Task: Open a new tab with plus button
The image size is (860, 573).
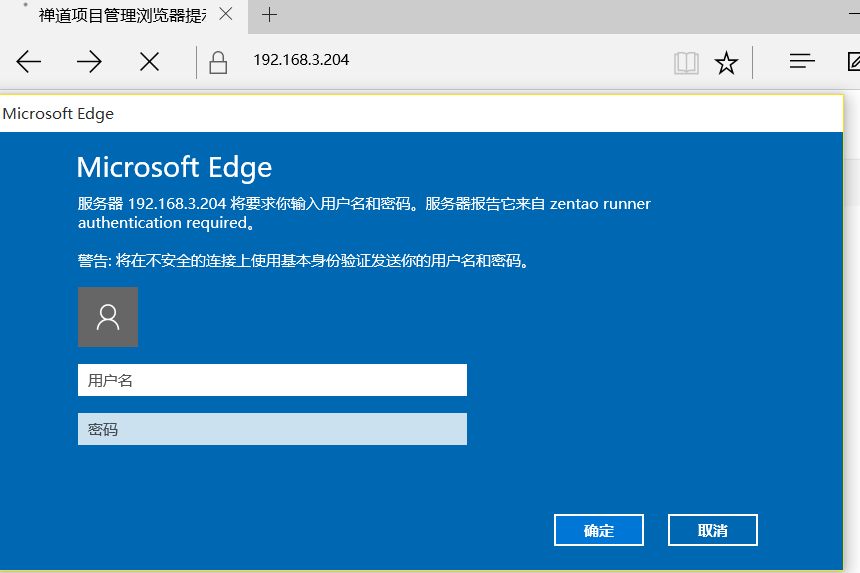Action: coord(269,15)
